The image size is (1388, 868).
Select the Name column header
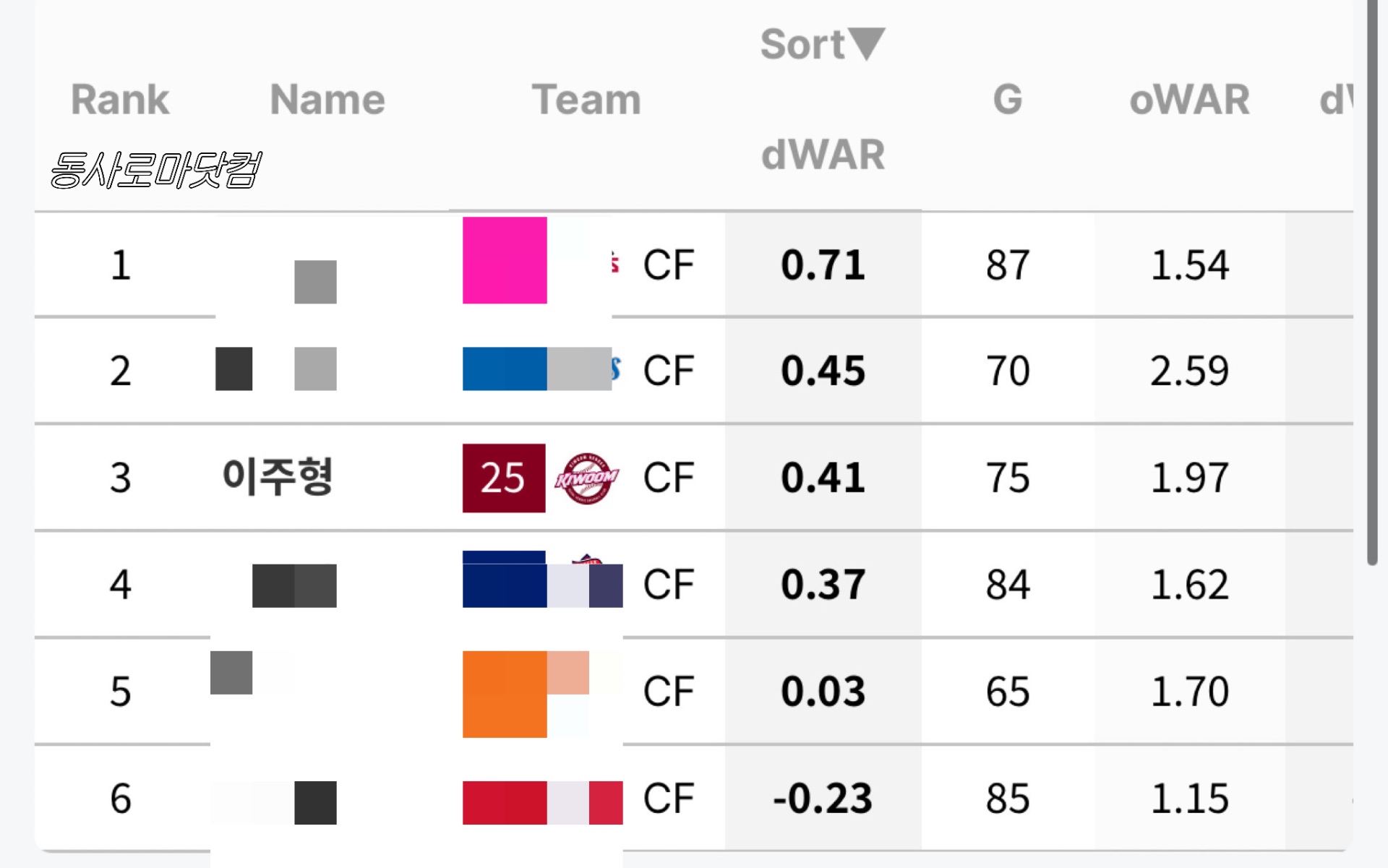(x=327, y=99)
